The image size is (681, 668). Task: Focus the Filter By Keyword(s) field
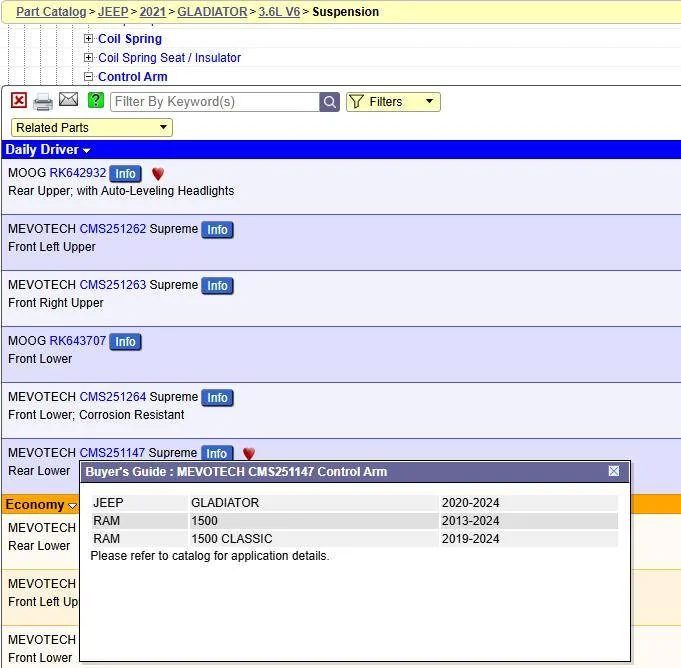[x=215, y=102]
